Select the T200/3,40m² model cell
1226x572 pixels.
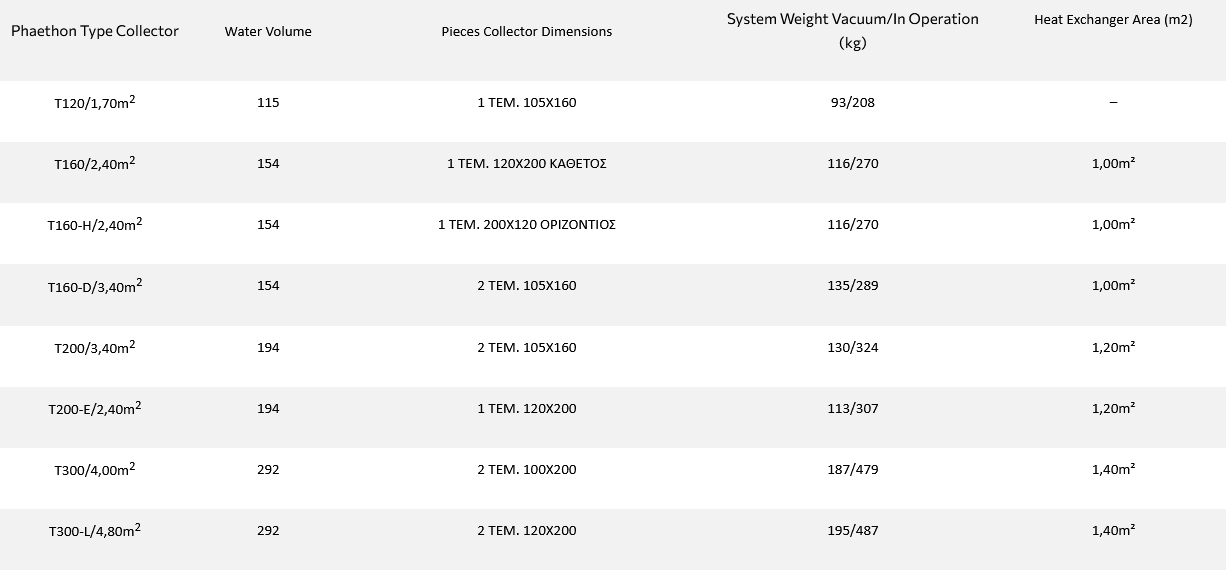click(x=95, y=348)
